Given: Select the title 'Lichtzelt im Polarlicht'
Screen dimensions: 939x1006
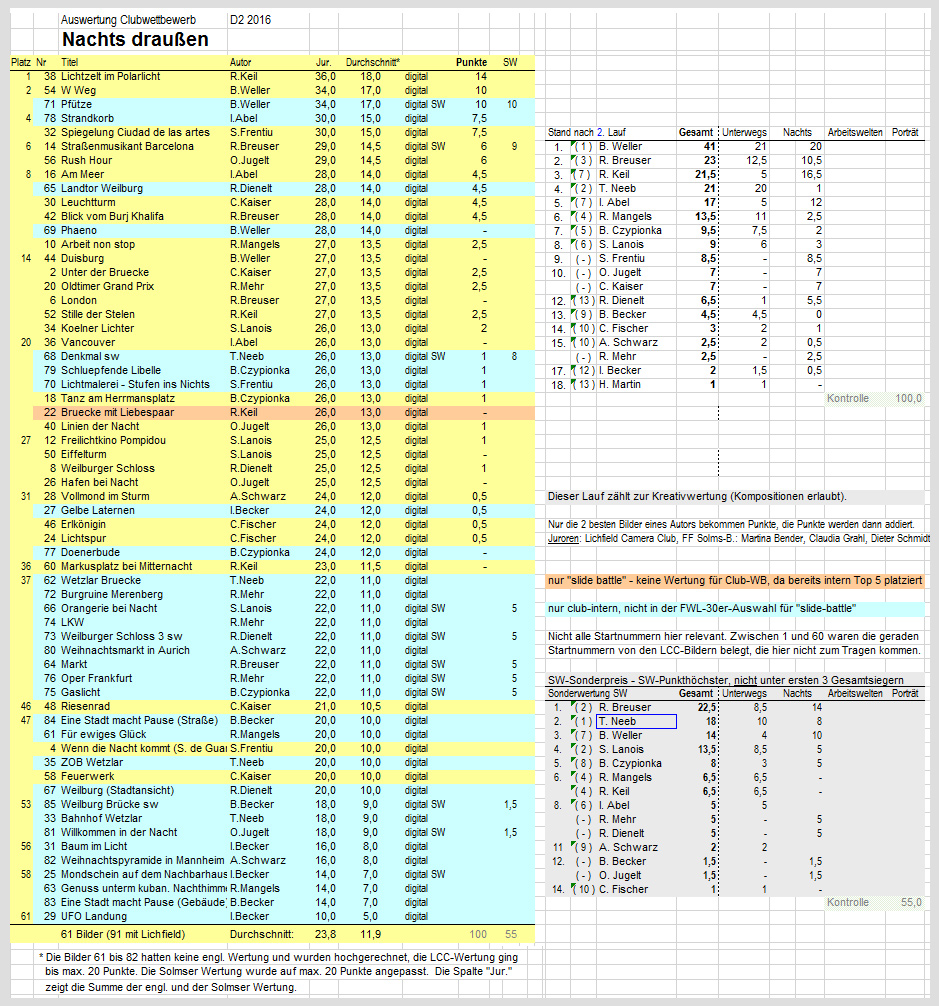Looking at the screenshot, I should (x=110, y=76).
